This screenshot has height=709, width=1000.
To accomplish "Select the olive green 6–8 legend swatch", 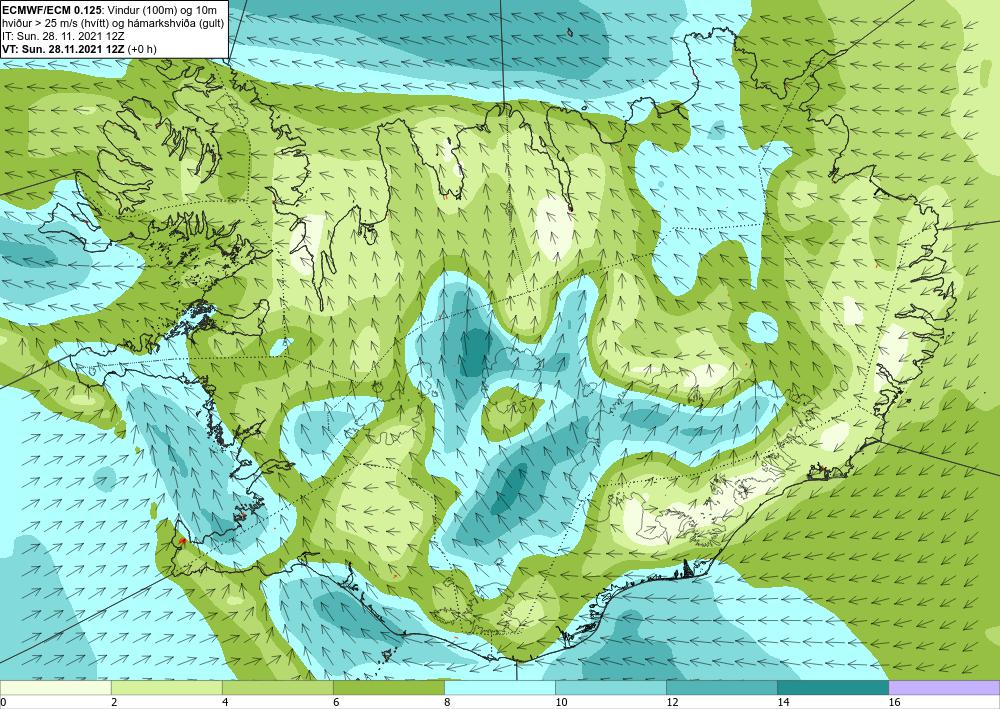I will pyautogui.click(x=388, y=687).
